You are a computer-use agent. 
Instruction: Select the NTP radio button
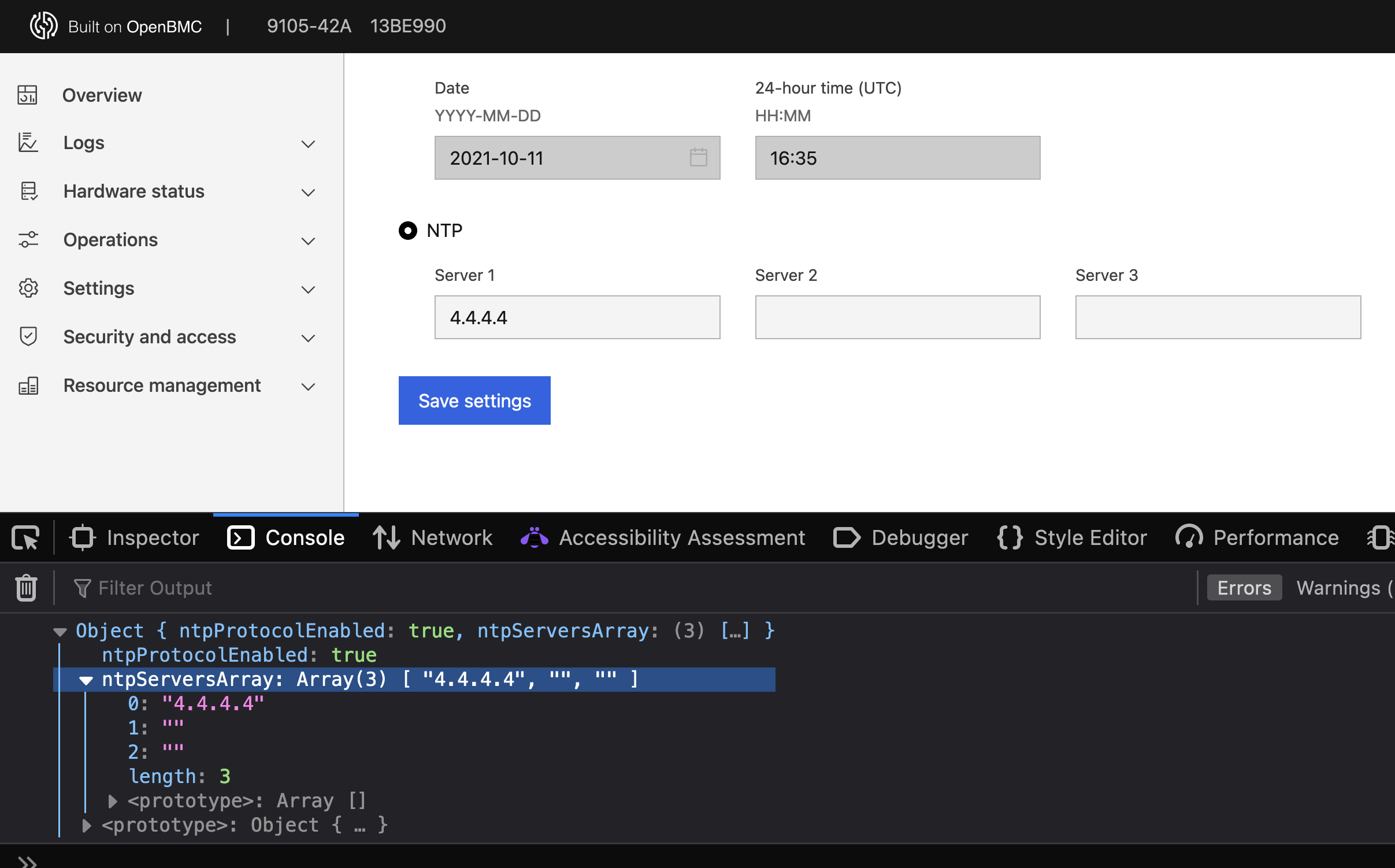[x=409, y=231]
